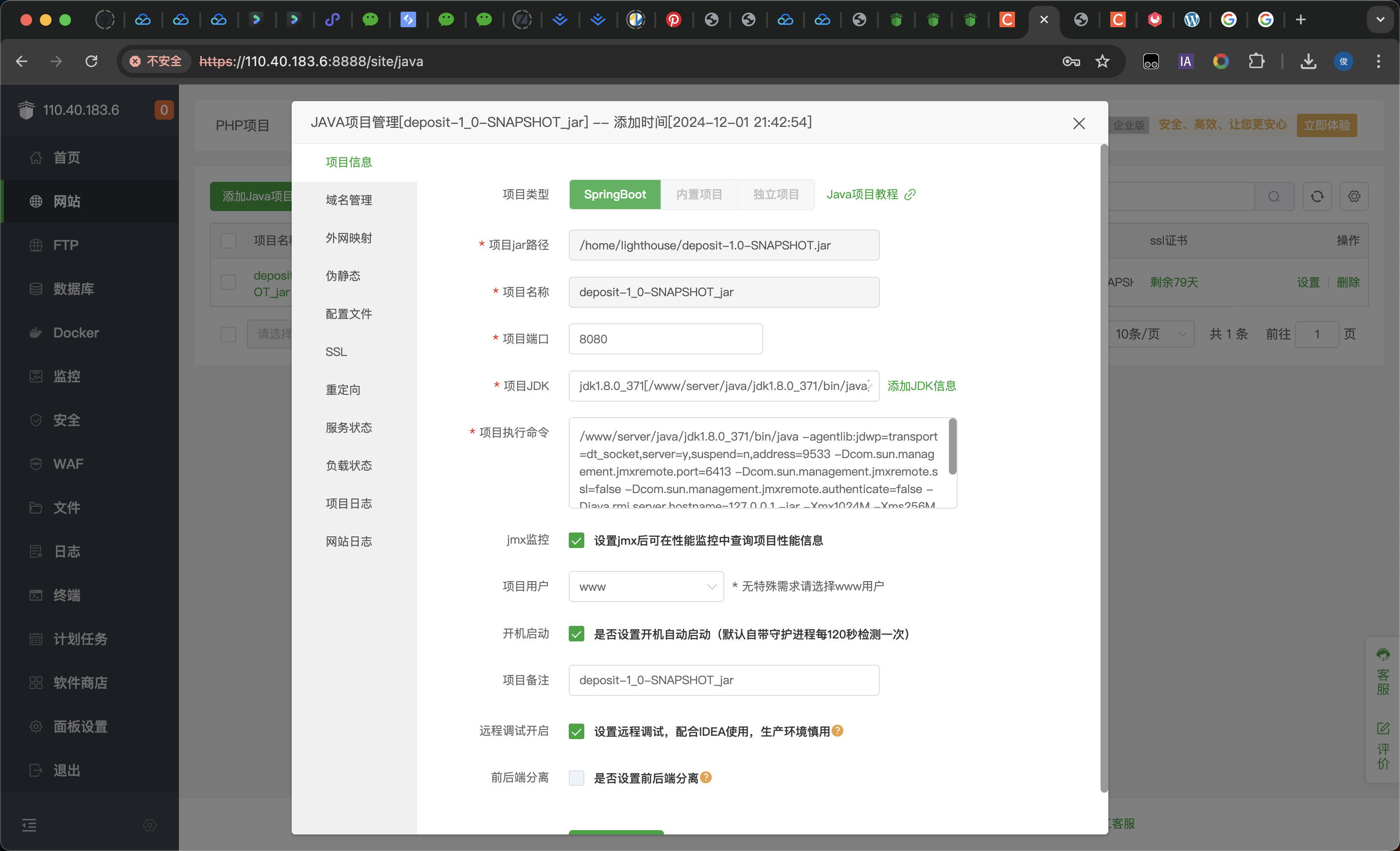The width and height of the screenshot is (1400, 851).
Task: Open the browser tab list chevron
Action: 1380,19
